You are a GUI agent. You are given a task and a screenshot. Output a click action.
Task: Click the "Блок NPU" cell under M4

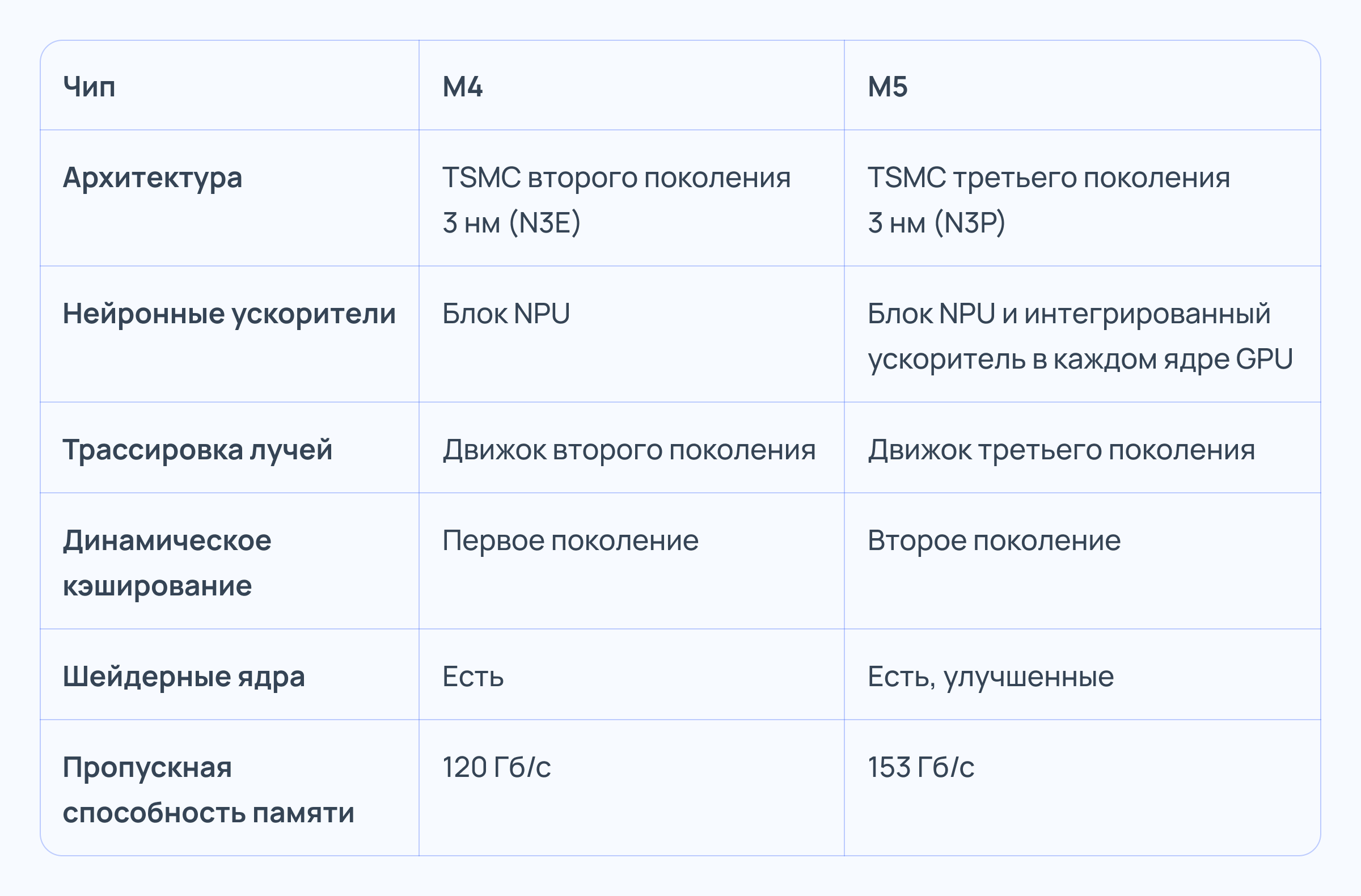(x=506, y=314)
